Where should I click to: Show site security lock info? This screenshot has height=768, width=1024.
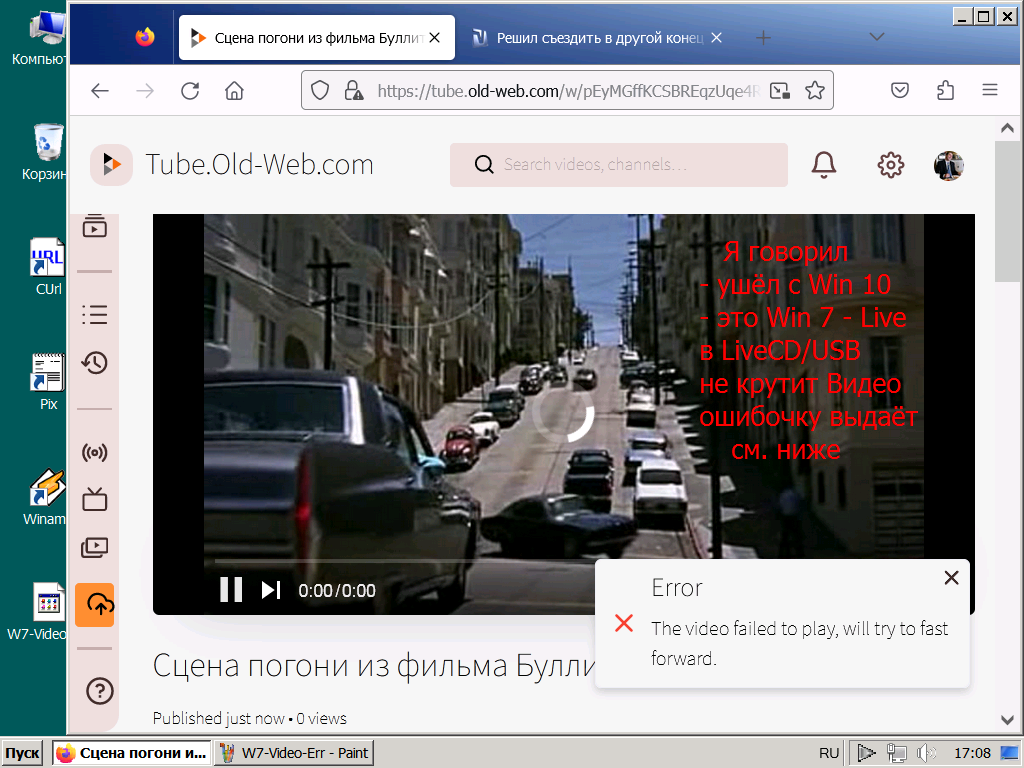353,91
